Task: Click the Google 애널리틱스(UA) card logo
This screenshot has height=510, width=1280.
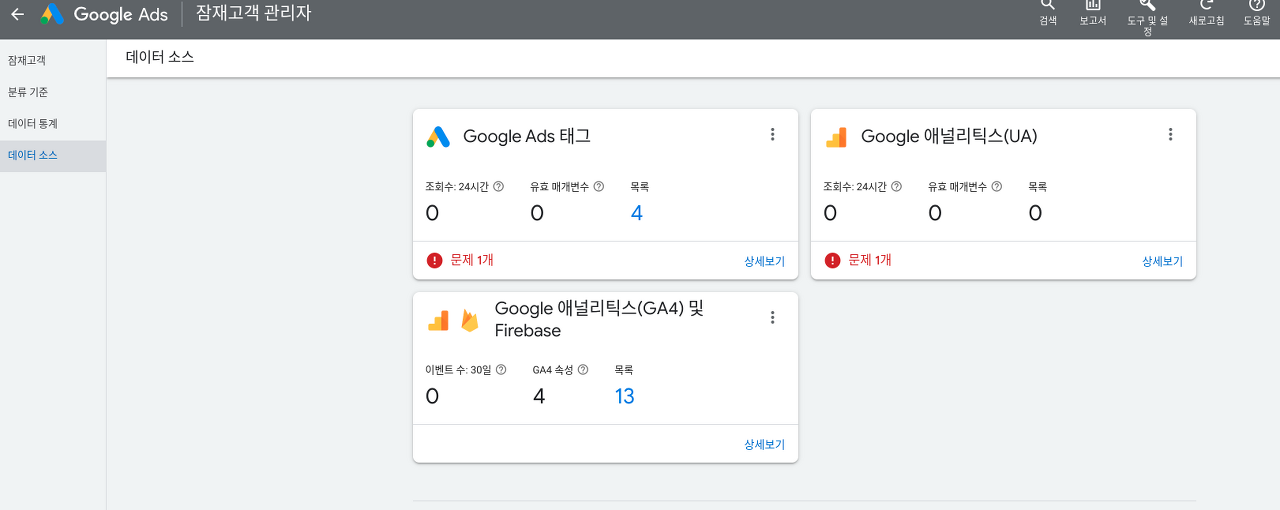Action: coord(836,137)
